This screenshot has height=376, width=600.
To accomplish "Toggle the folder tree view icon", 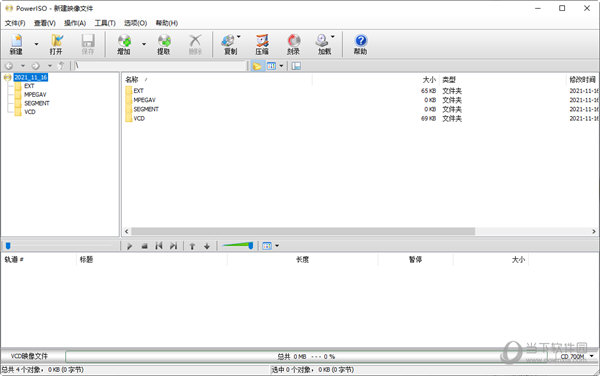I will pos(257,66).
